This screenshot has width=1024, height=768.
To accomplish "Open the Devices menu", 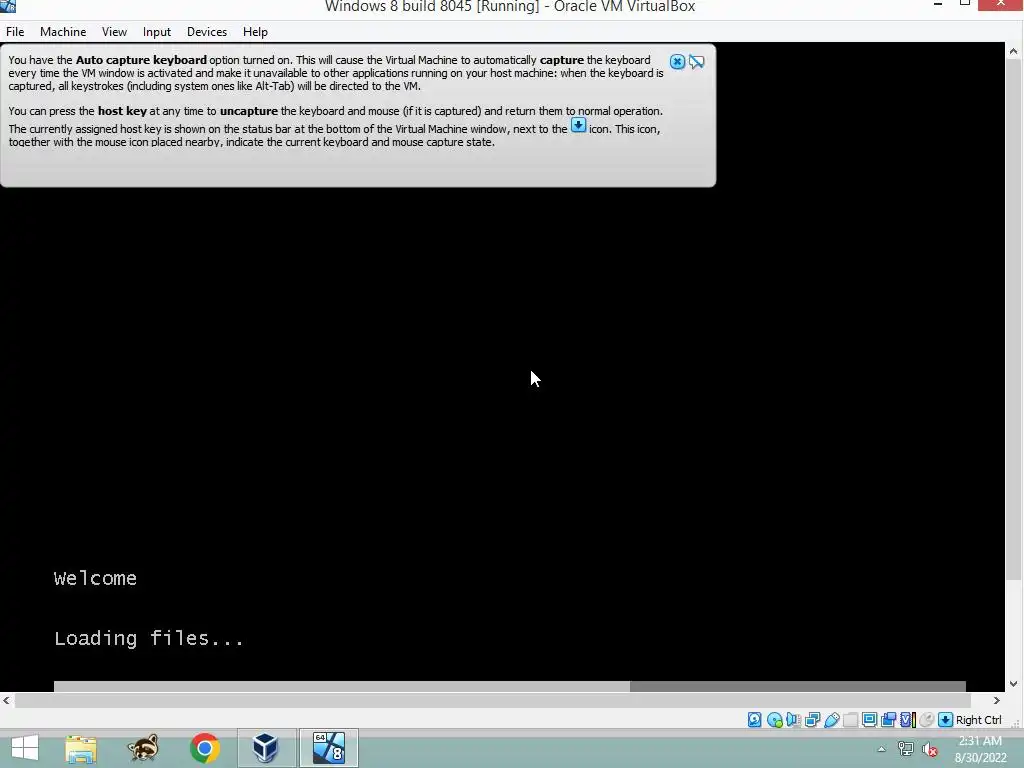I will [207, 31].
